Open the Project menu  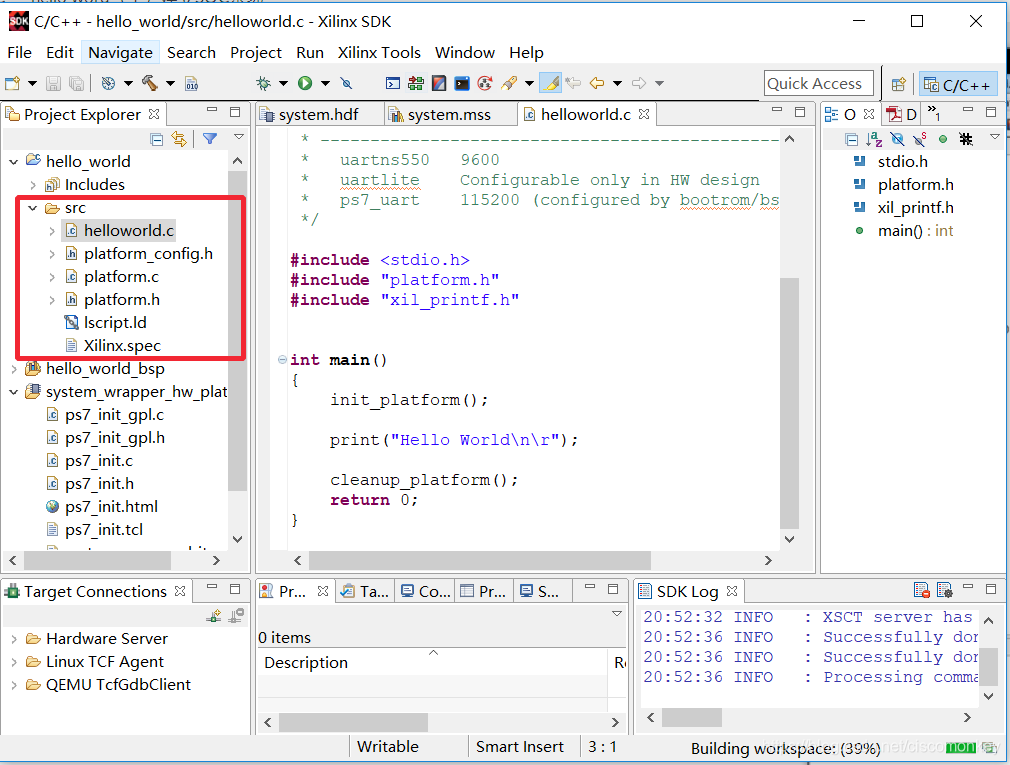click(256, 52)
